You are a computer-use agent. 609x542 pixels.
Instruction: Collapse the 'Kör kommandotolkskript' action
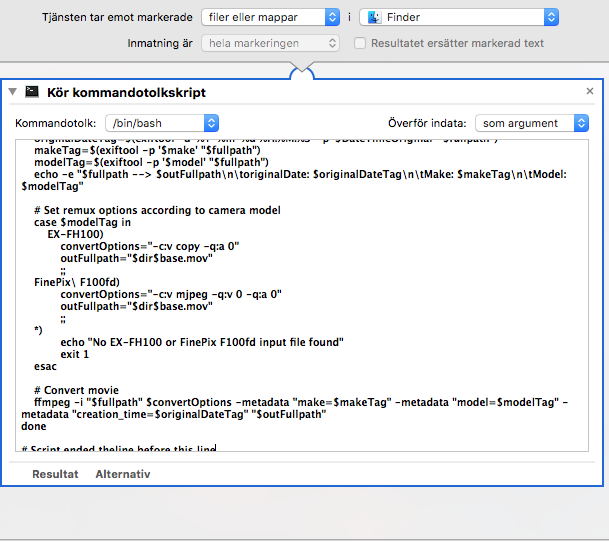pos(12,92)
